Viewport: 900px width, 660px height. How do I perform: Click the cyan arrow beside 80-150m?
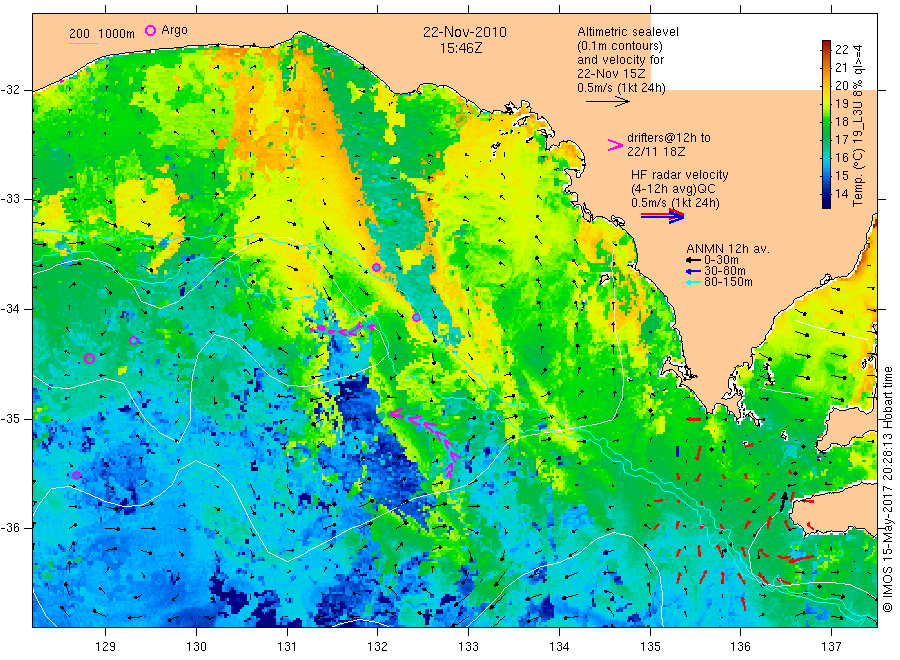tap(693, 282)
